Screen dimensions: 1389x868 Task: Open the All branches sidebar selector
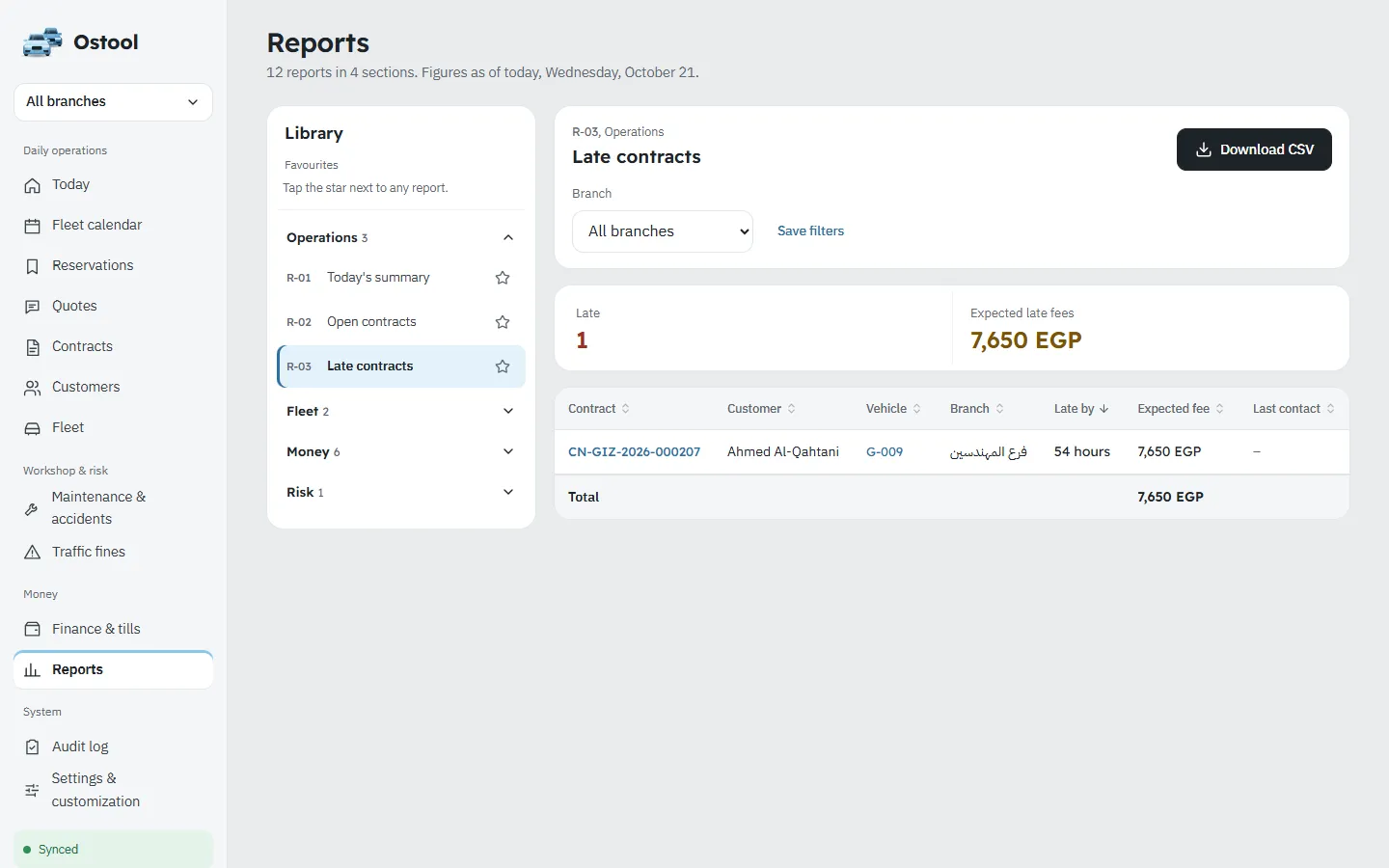113,102
